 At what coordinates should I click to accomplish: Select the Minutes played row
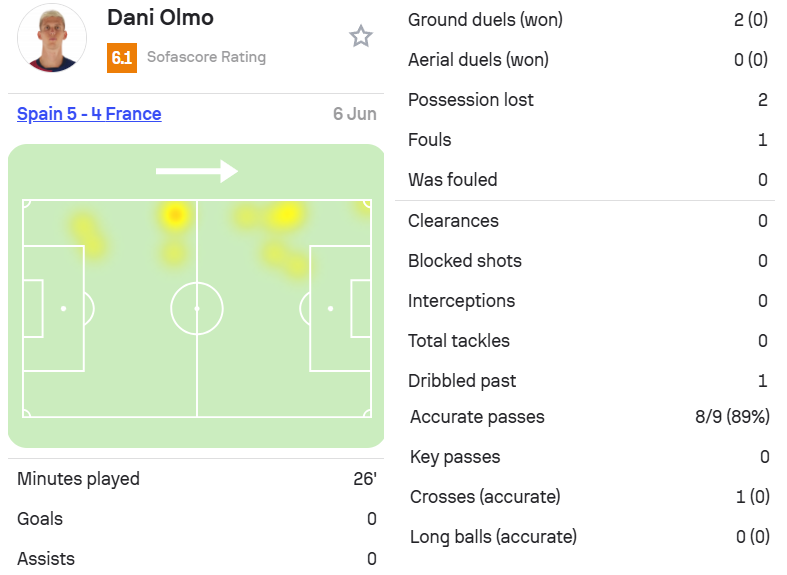click(197, 479)
